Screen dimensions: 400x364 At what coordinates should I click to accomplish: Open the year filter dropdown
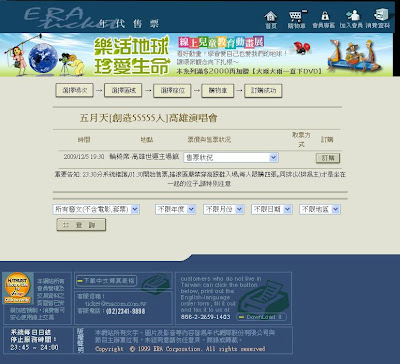[175, 209]
